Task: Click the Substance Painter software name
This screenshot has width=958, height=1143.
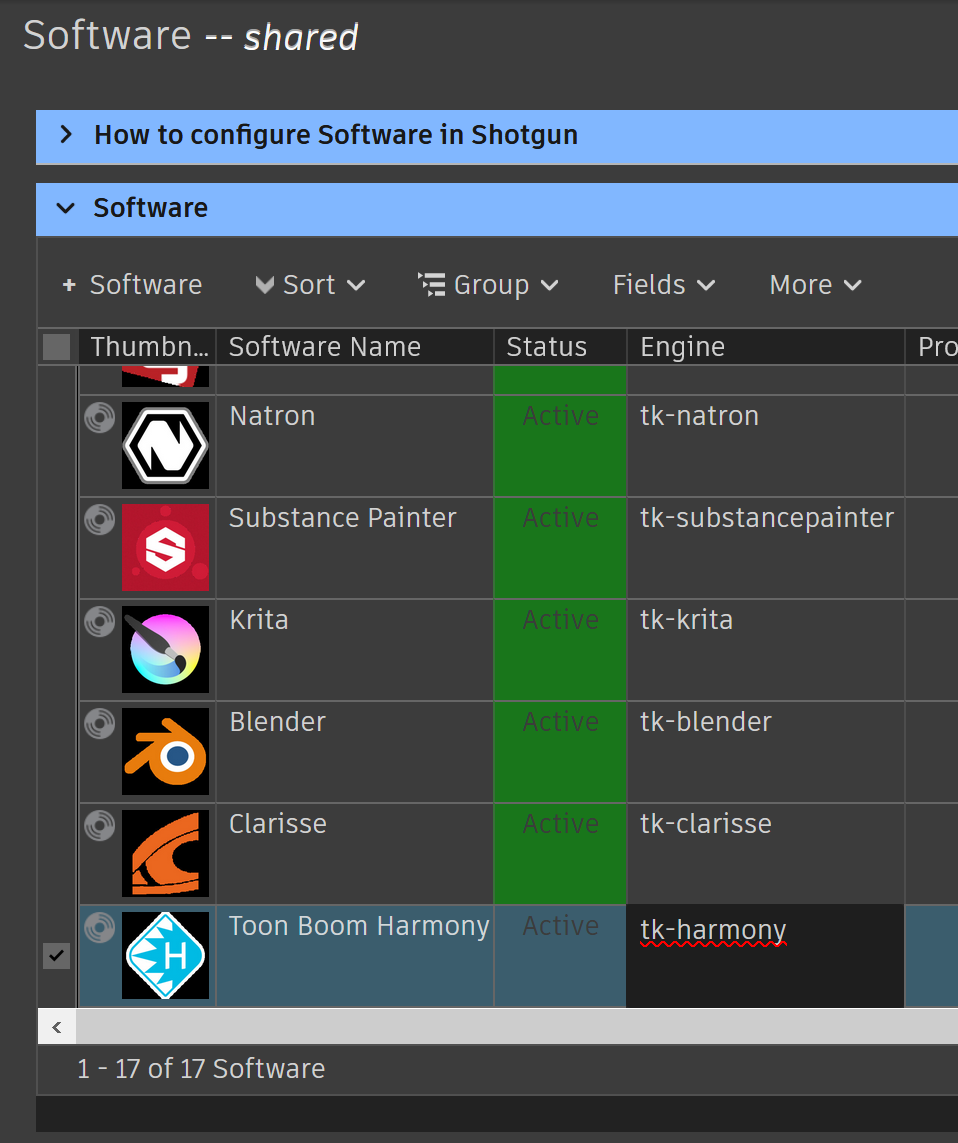Action: coord(343,518)
